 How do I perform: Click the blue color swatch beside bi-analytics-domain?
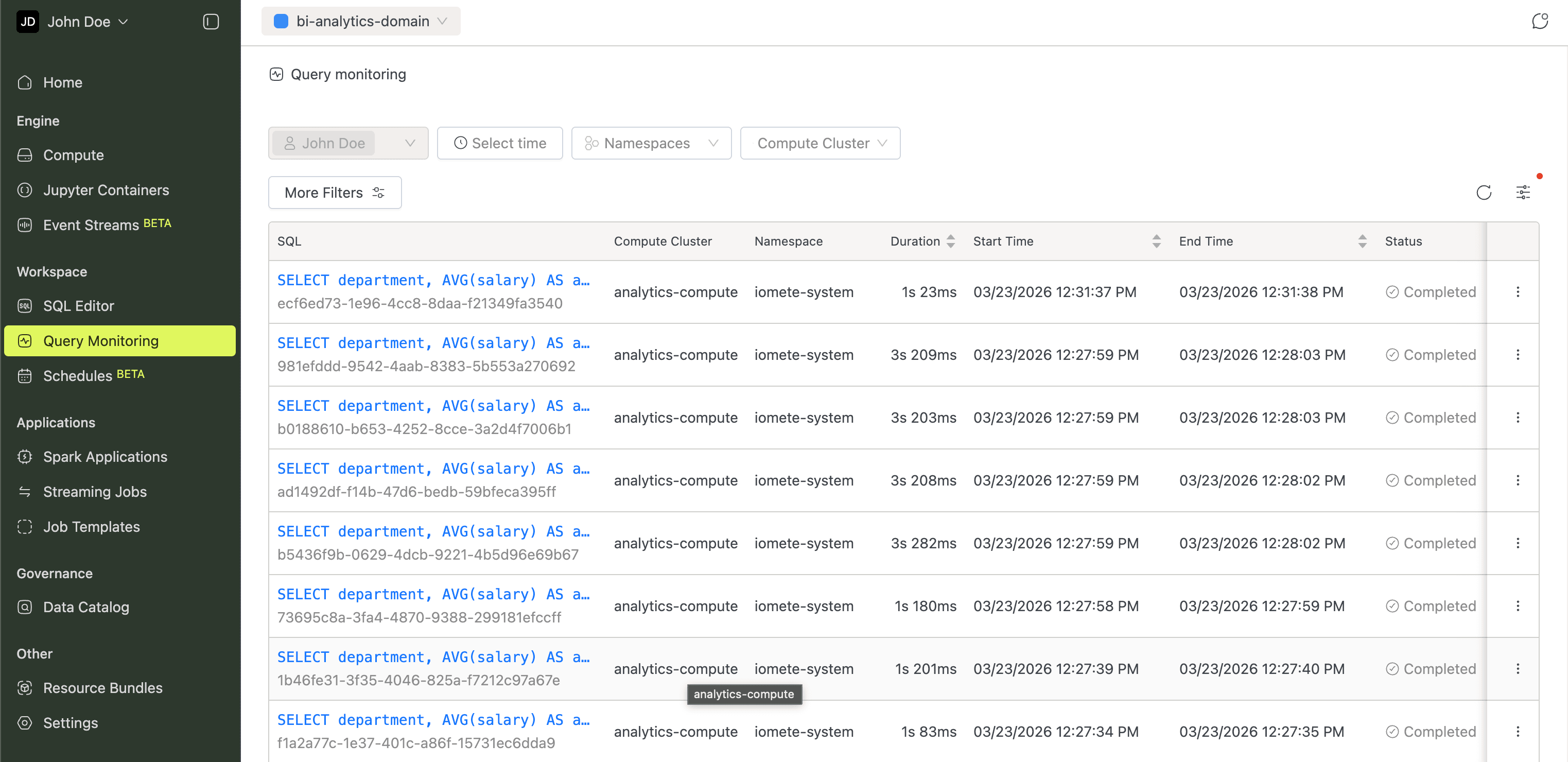(281, 21)
